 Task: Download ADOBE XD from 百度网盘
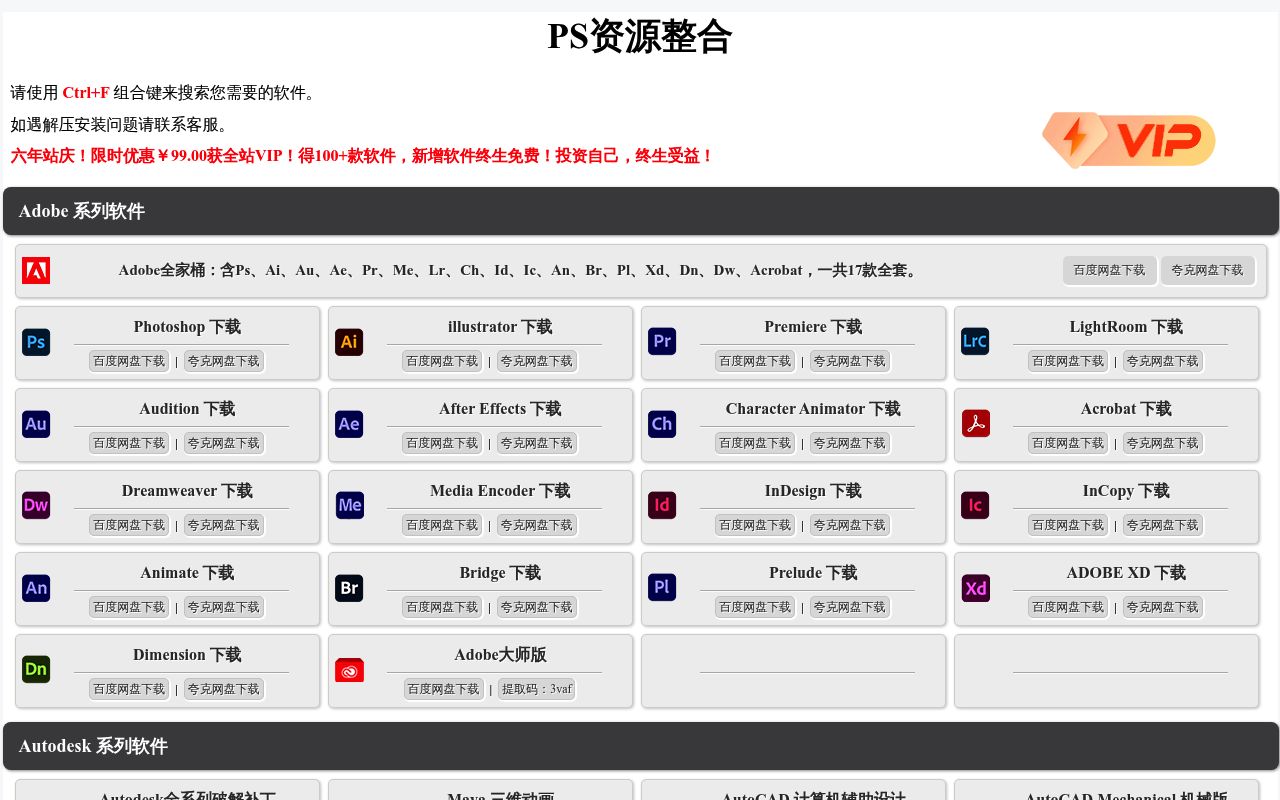tap(1068, 607)
